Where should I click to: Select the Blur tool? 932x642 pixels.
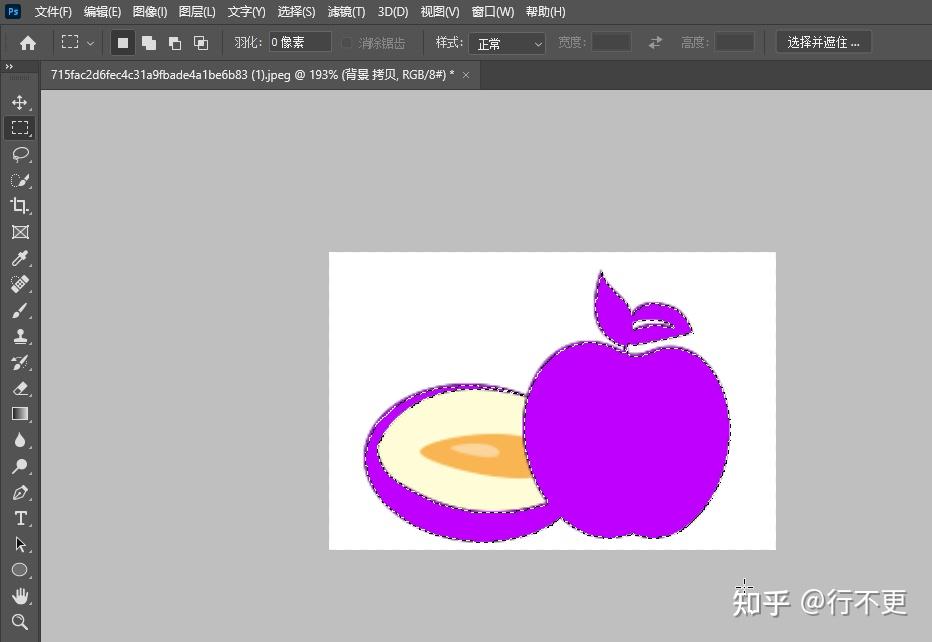tap(20, 440)
